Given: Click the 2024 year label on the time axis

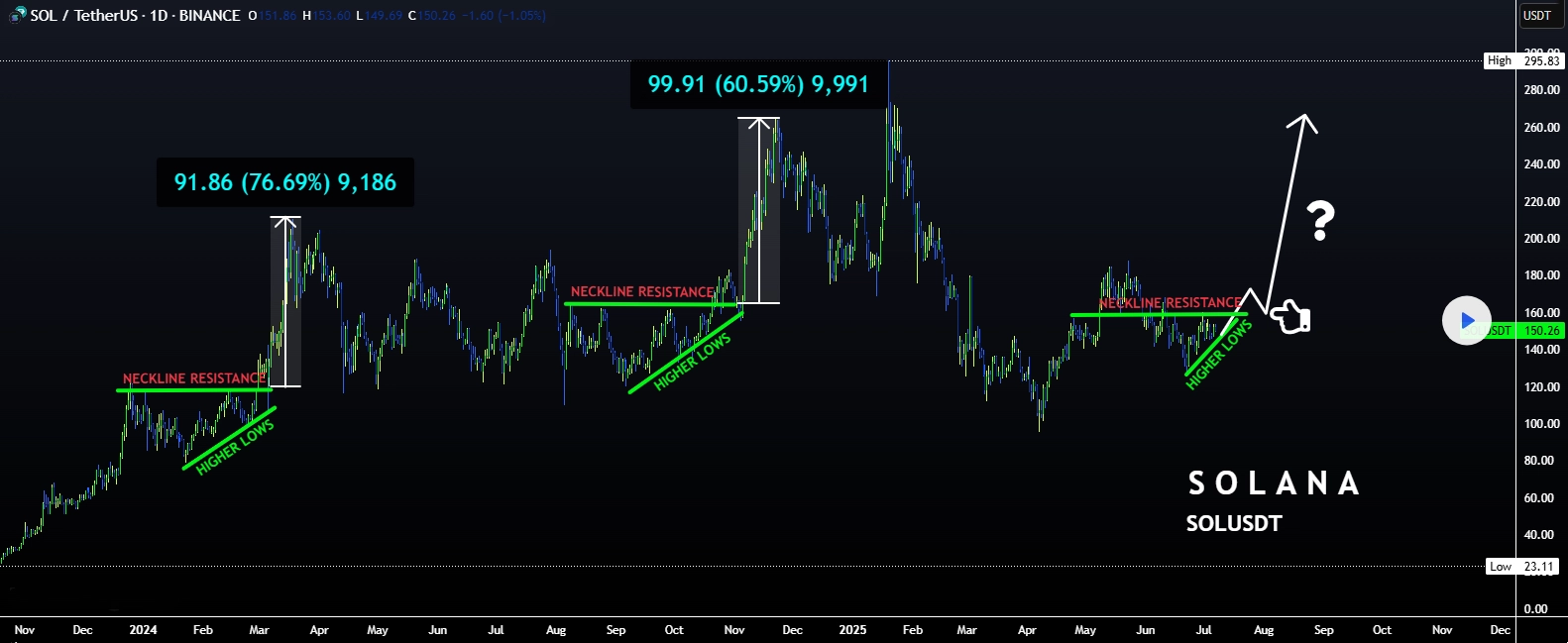Looking at the screenshot, I should [x=143, y=629].
